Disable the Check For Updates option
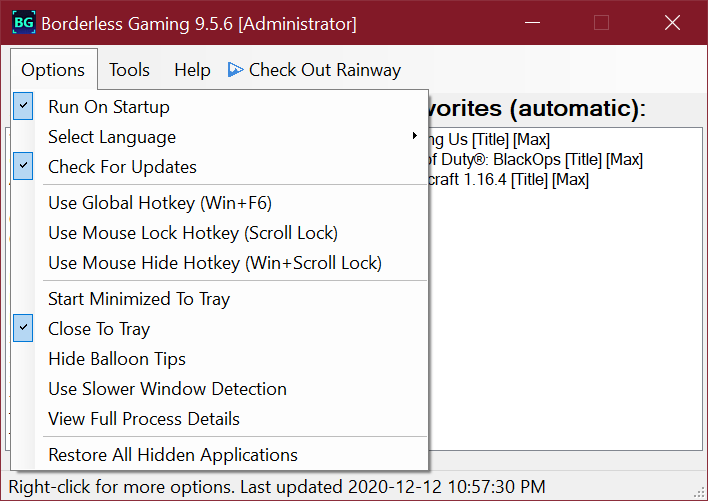Viewport: 708px width, 501px height. coord(122,167)
